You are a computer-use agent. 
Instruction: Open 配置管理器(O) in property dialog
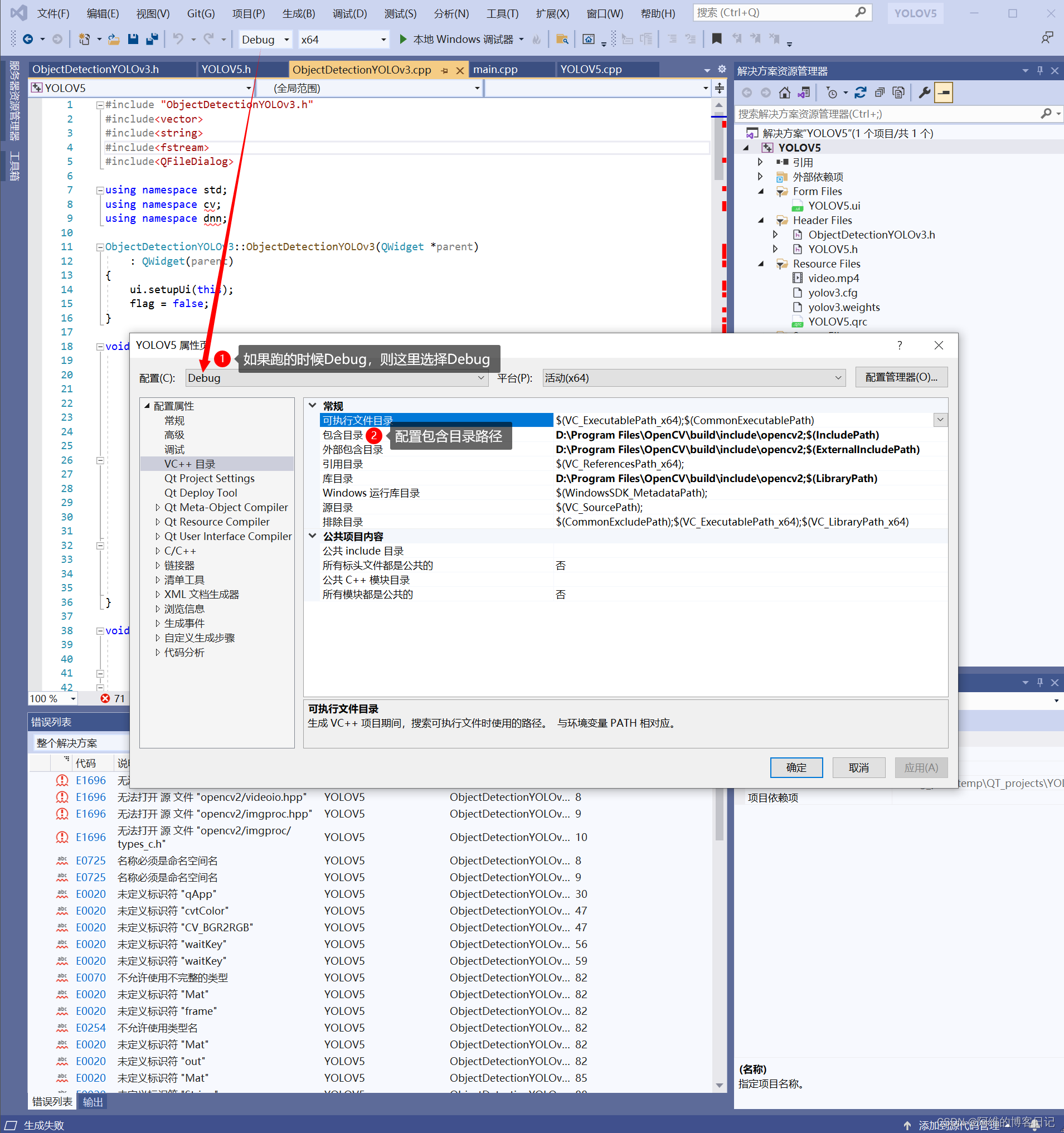[901, 377]
